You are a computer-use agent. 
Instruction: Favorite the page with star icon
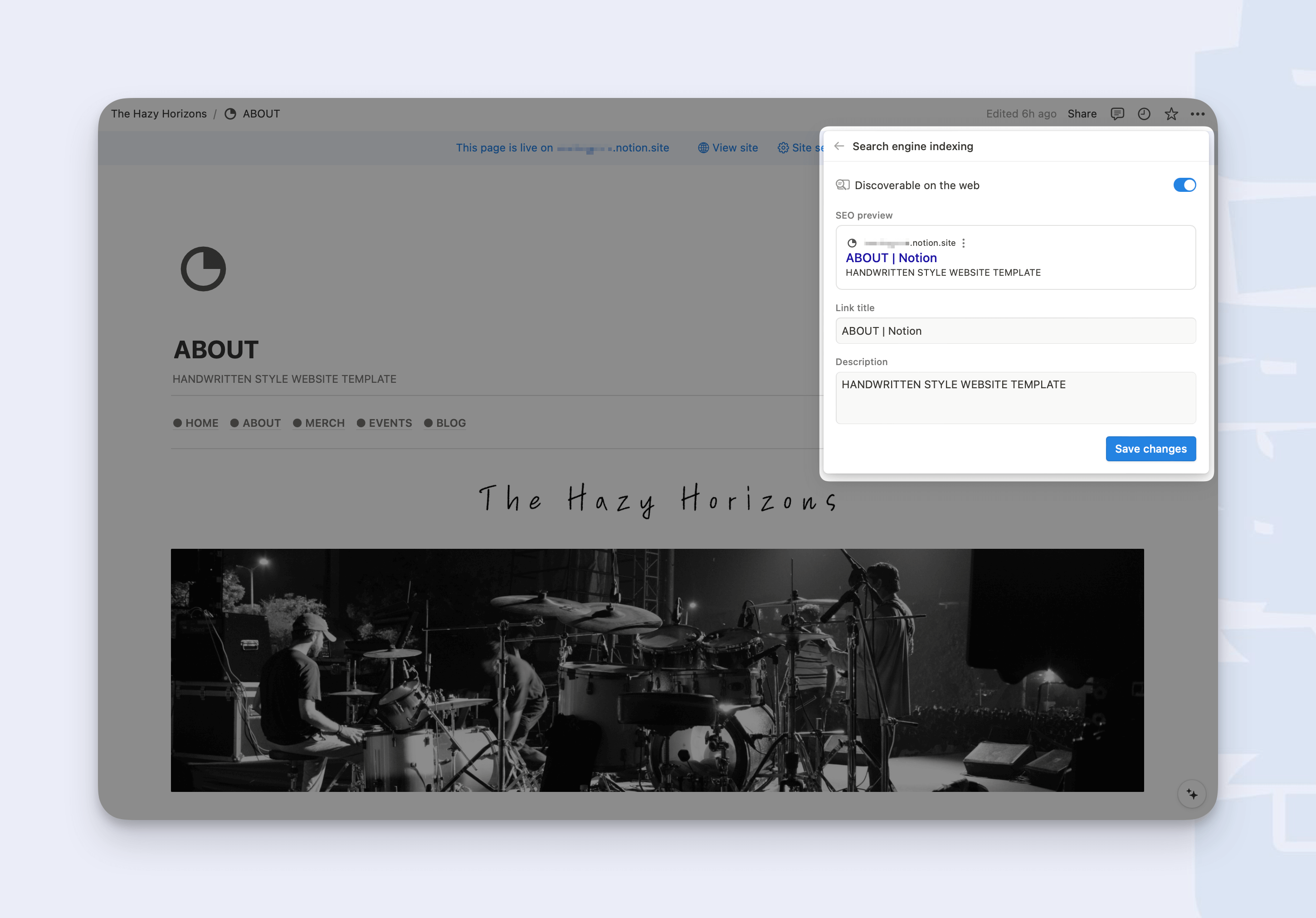[x=1170, y=113]
